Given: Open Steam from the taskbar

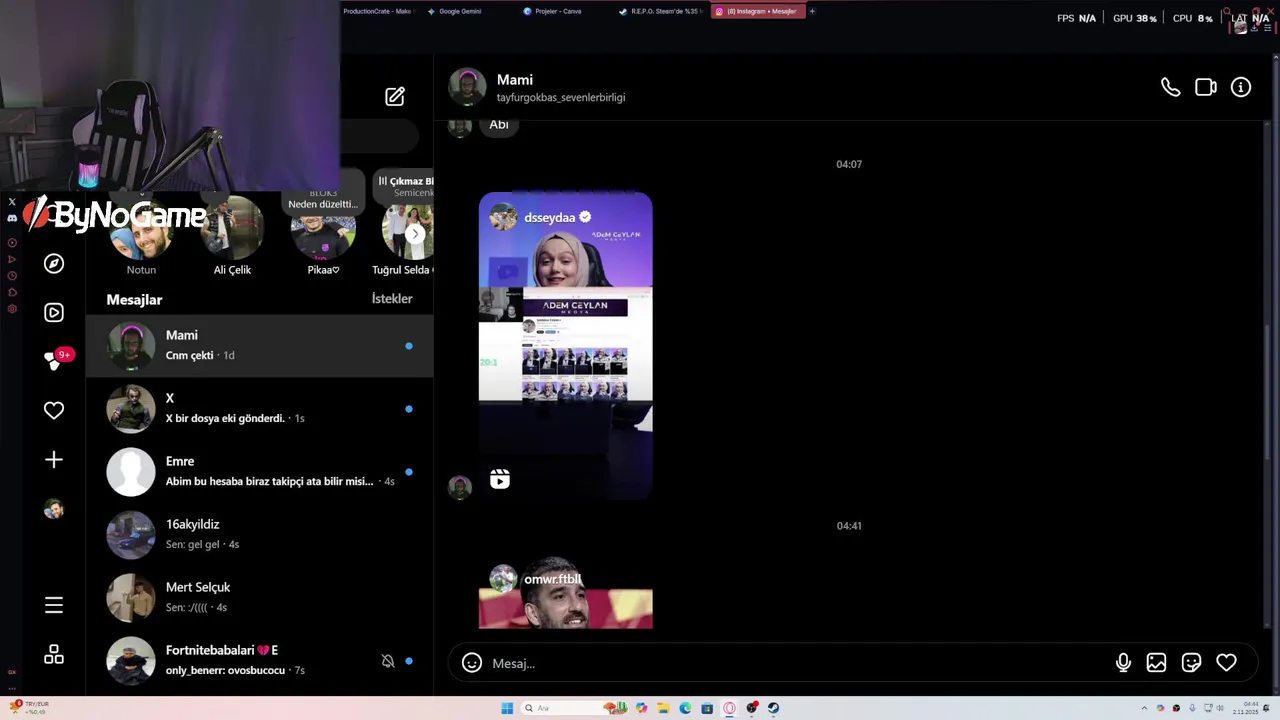Looking at the screenshot, I should click(x=773, y=708).
